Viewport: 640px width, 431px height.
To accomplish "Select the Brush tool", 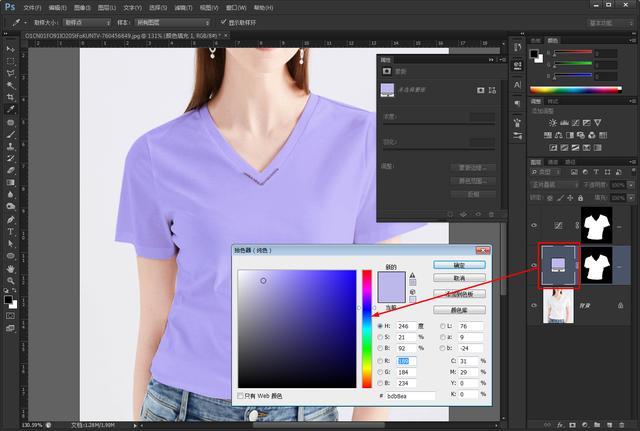I will coord(11,134).
